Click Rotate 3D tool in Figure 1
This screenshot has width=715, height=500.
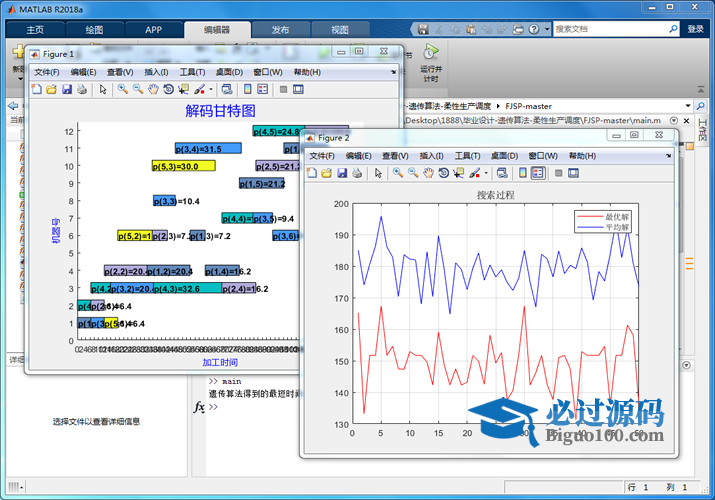pos(168,90)
